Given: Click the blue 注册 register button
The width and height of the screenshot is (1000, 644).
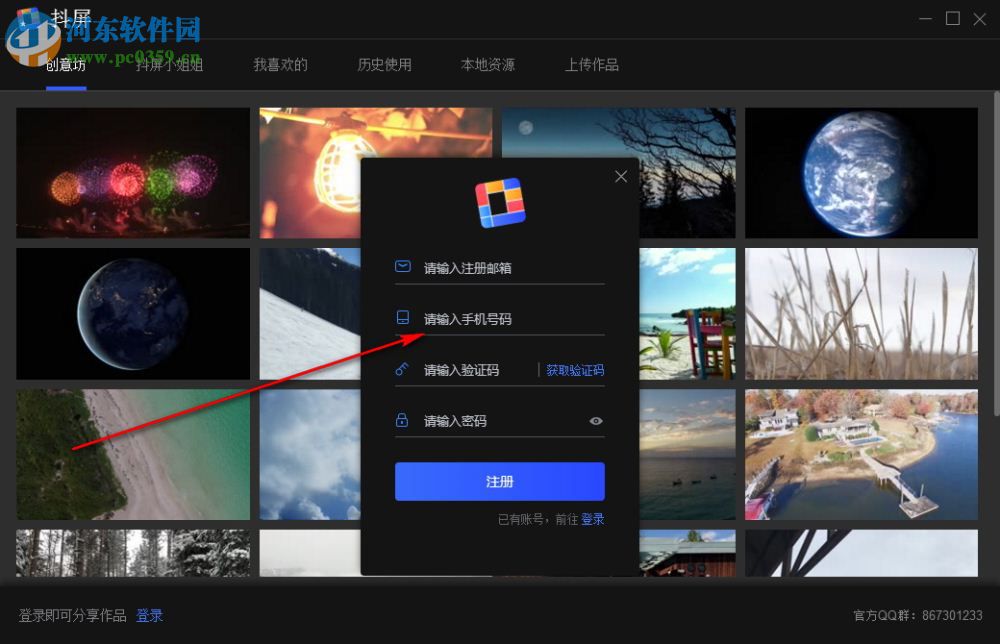Looking at the screenshot, I should (499, 481).
